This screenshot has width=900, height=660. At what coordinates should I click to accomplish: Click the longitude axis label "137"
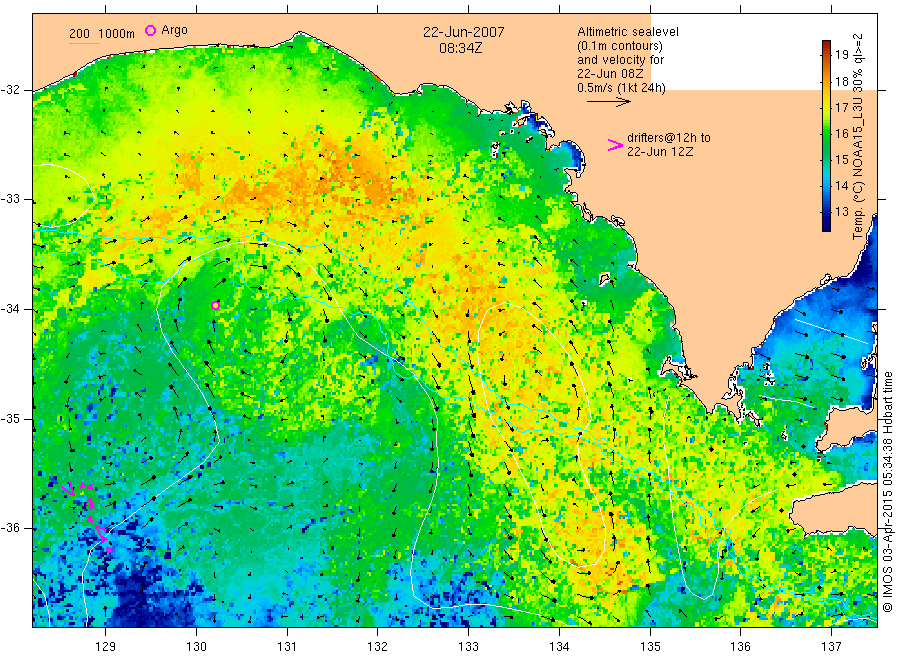click(x=831, y=647)
